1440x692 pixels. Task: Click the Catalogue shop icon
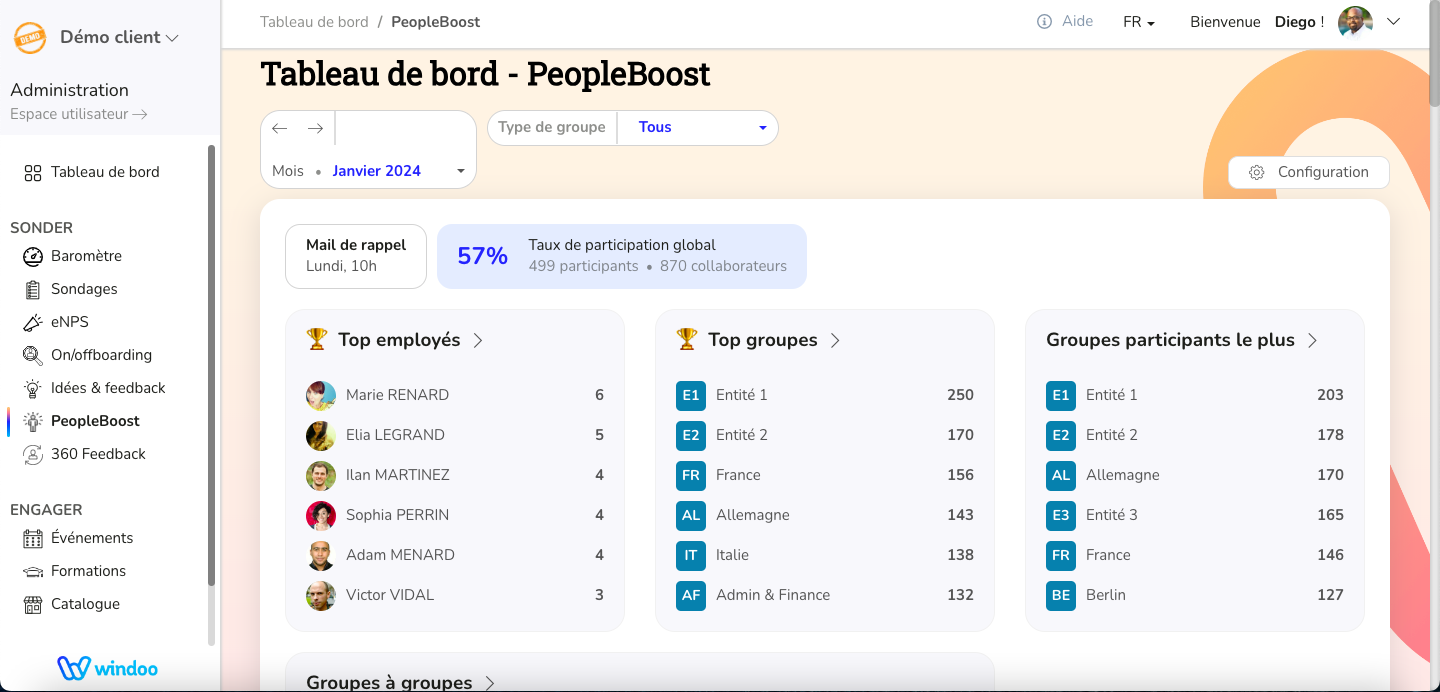coord(33,604)
